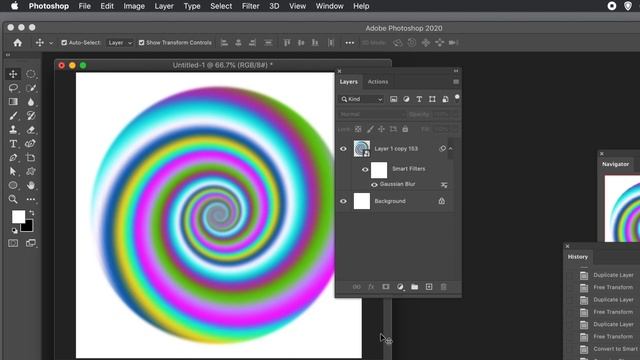Select the Gradient tool
Image resolution: width=640 pixels, height=360 pixels.
[13, 102]
